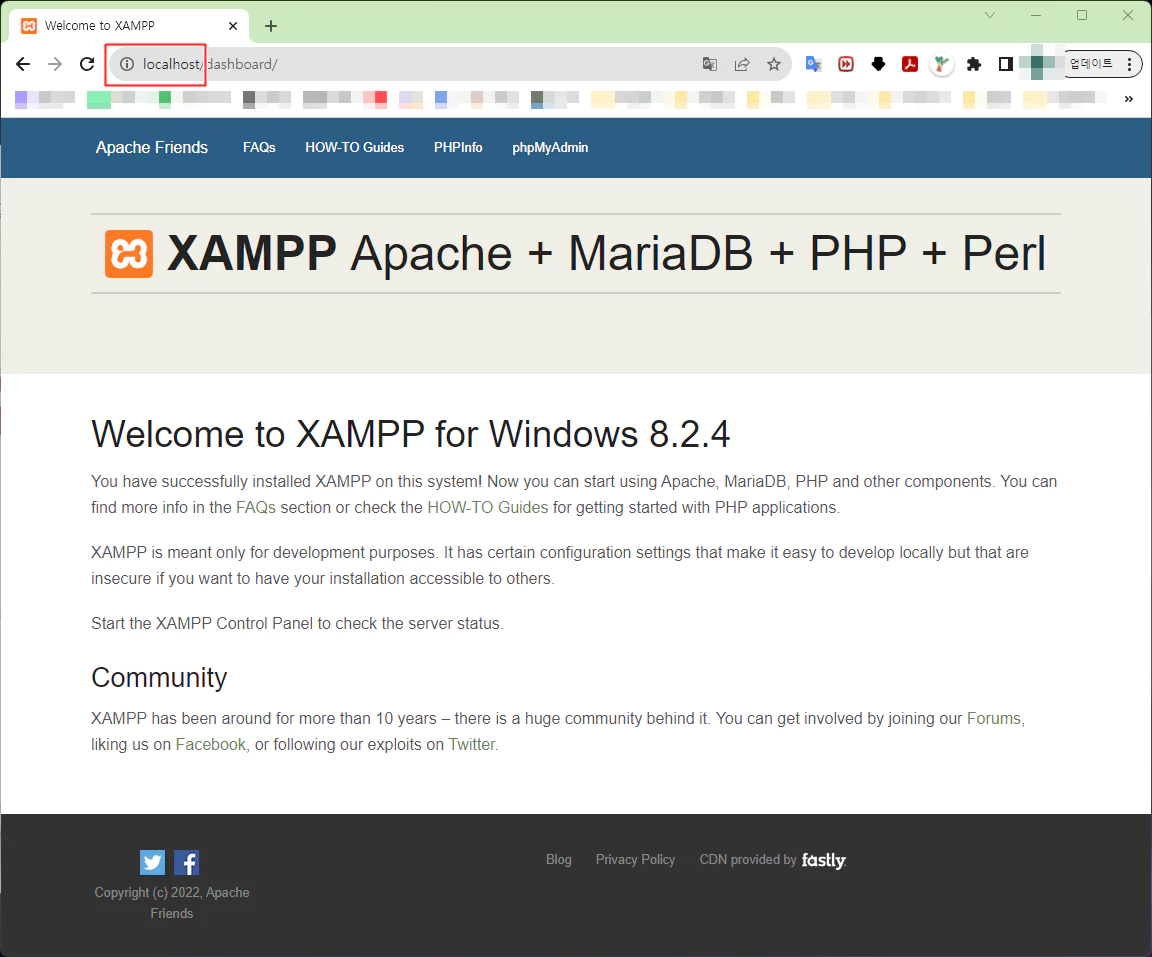Open the Twitter link in Community text
1152x957 pixels.
point(472,745)
